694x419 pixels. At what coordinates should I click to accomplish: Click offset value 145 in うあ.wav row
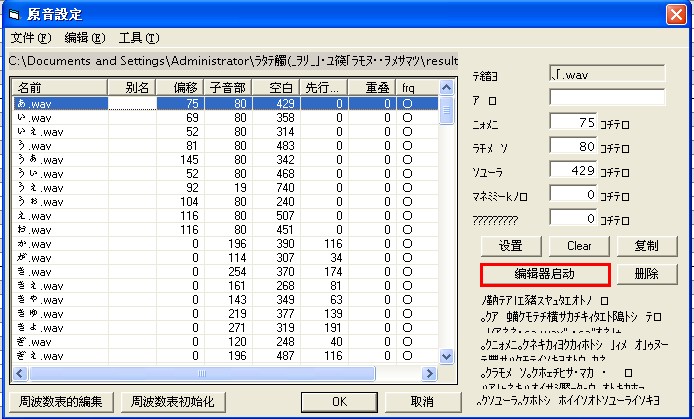click(189, 160)
